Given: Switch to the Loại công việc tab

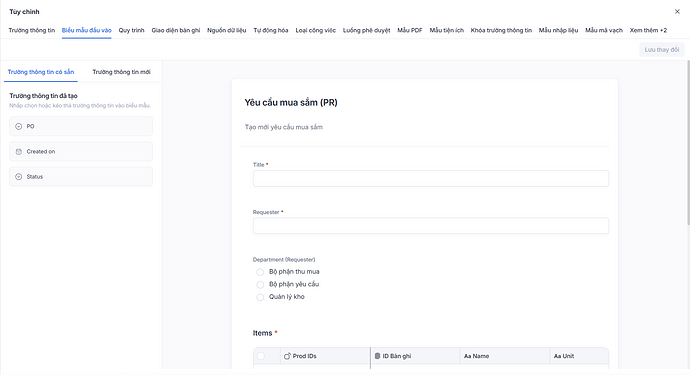Looking at the screenshot, I should [316, 30].
